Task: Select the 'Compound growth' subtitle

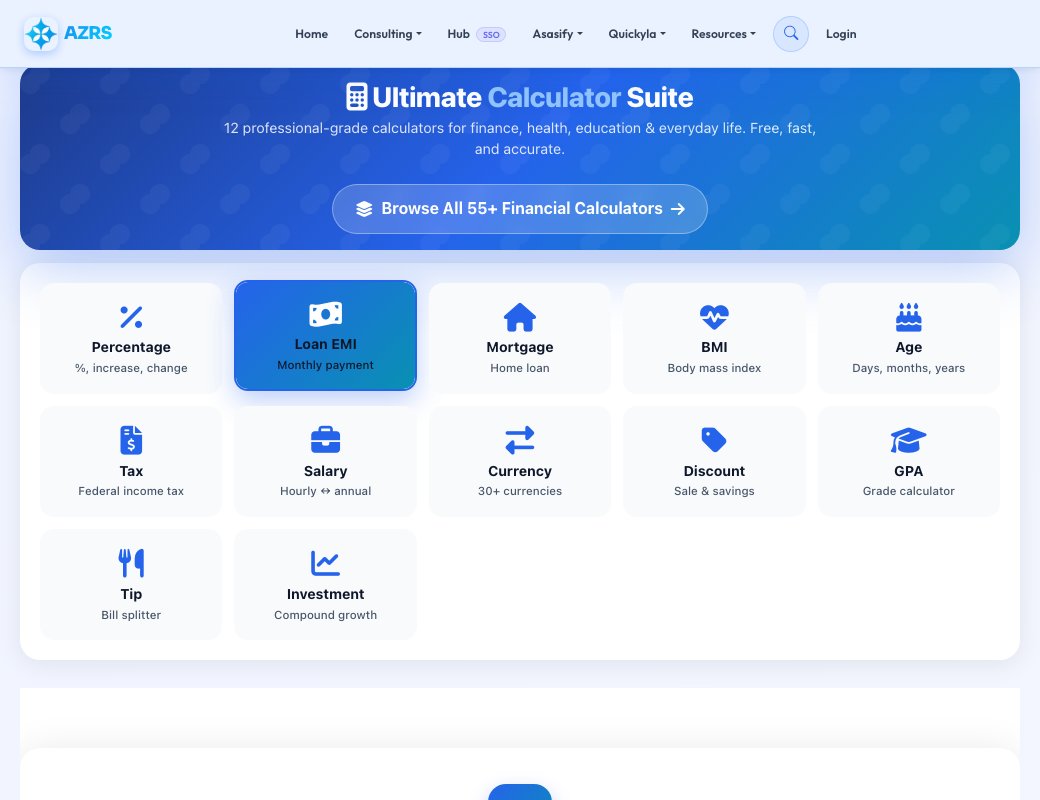Action: pos(326,615)
